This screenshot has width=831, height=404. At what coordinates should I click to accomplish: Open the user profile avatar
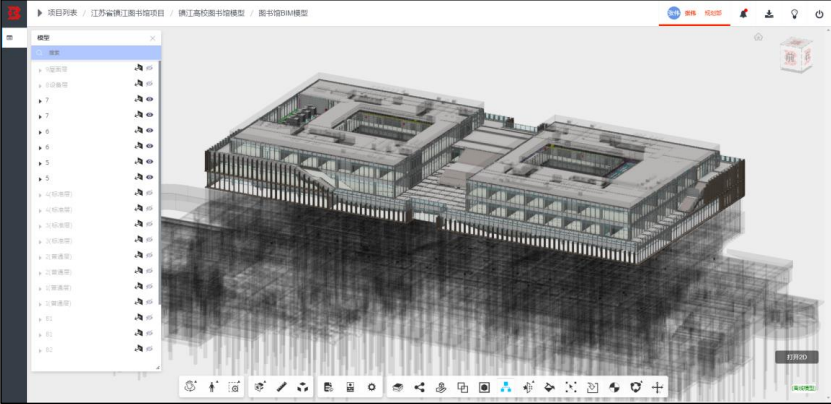[x=674, y=13]
